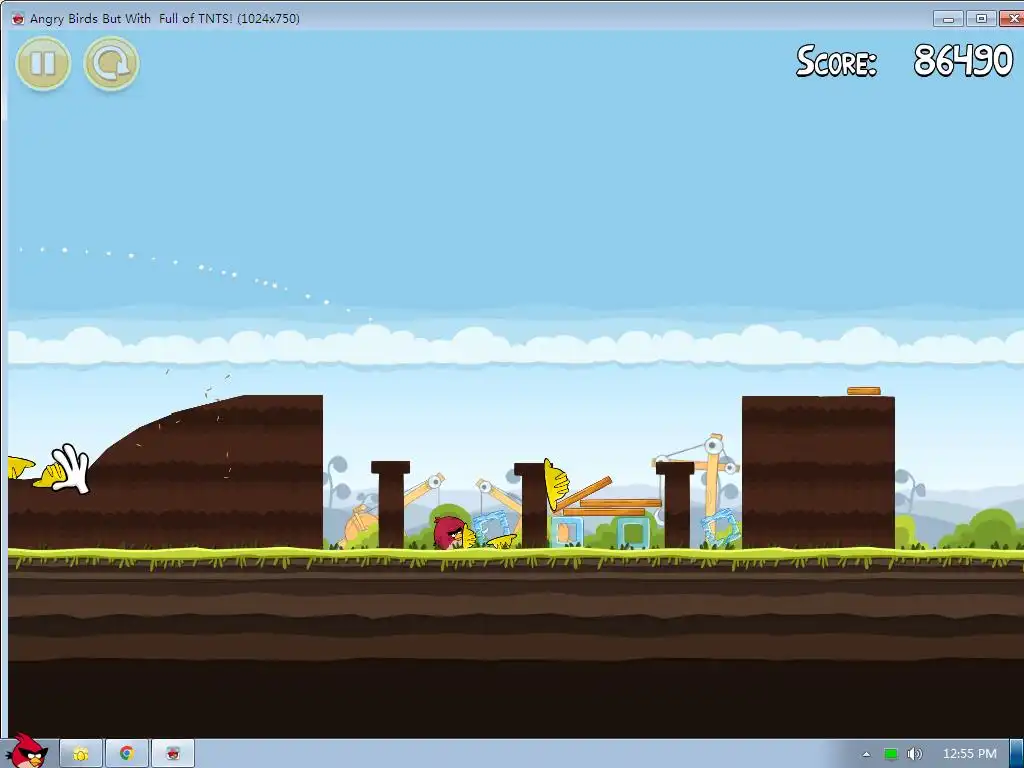The width and height of the screenshot is (1024, 768).
Task: Open the clock showing 12:55 PM
Action: click(970, 754)
